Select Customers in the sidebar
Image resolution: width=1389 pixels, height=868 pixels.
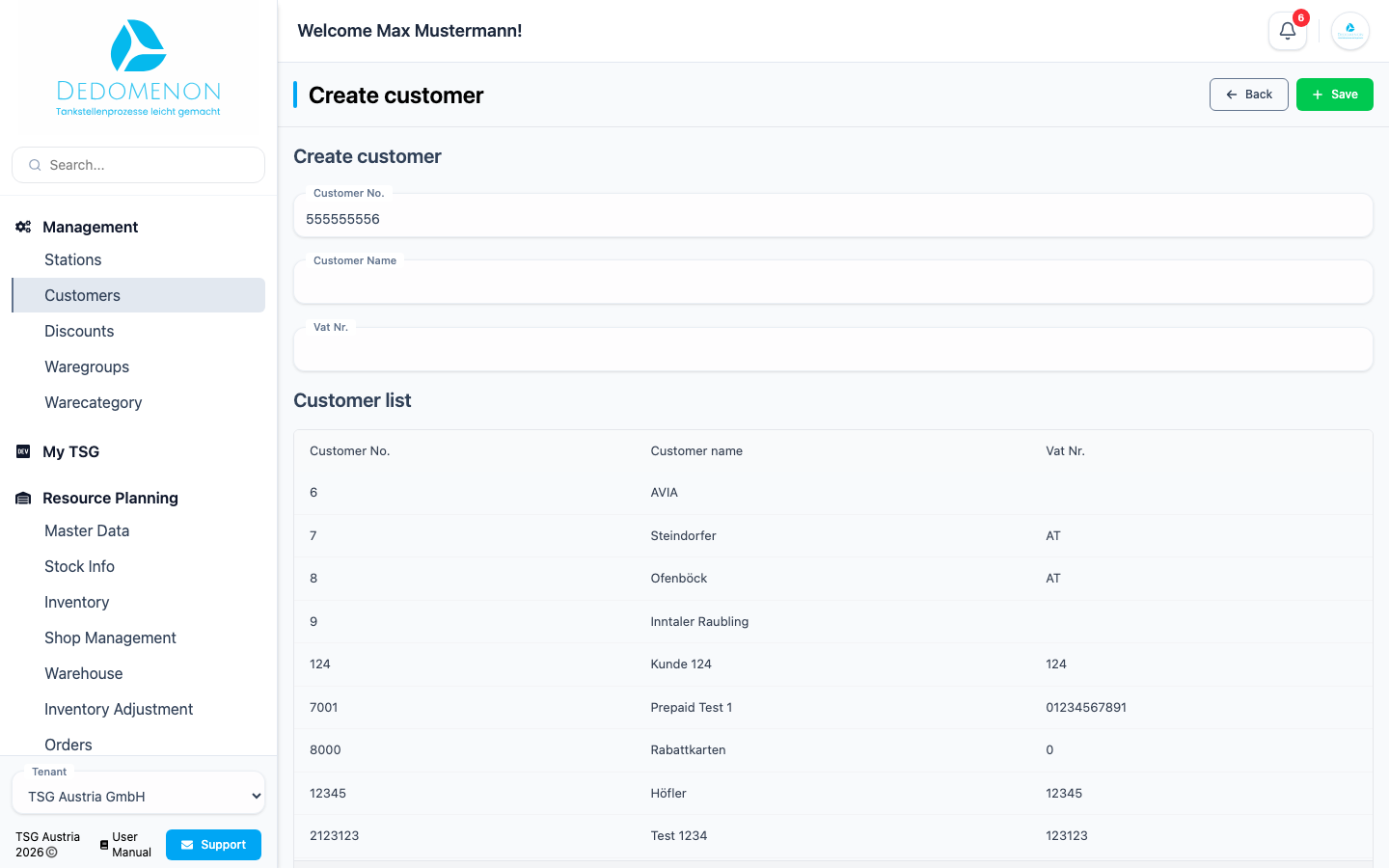[138, 295]
